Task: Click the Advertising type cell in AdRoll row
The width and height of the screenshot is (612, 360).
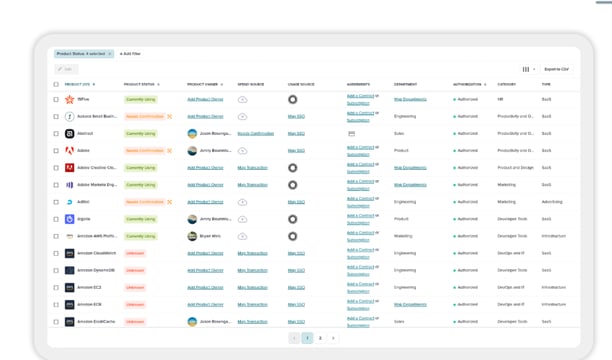Action: tap(552, 202)
